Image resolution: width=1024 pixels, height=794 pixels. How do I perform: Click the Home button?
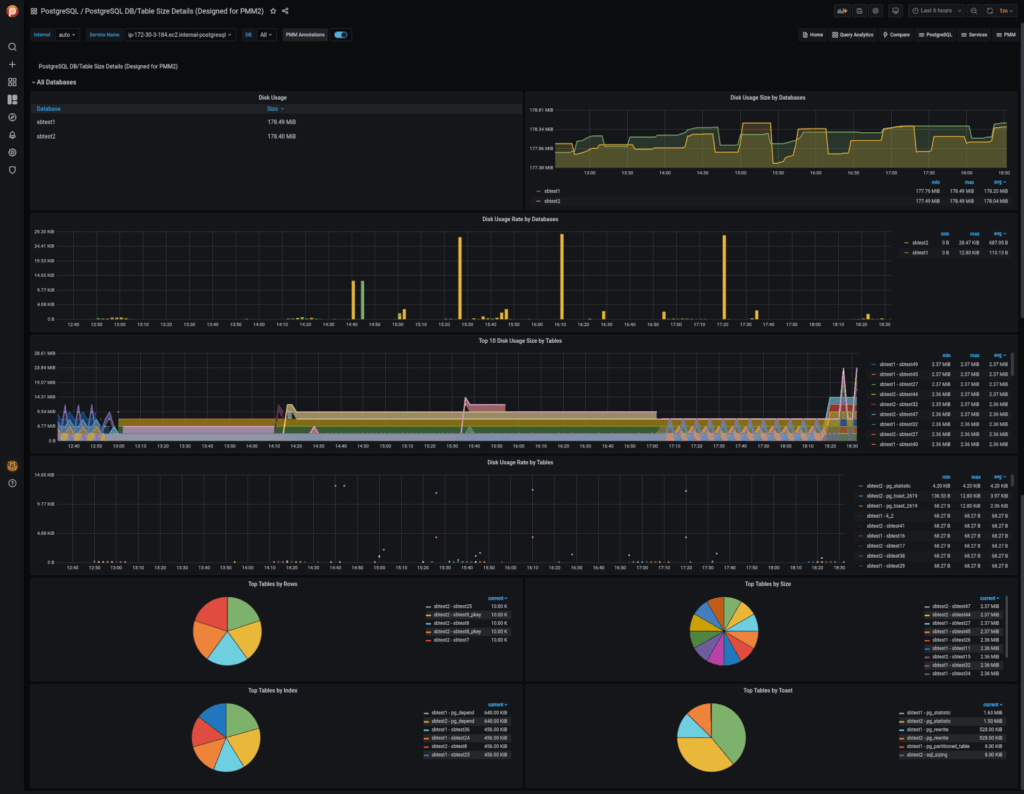click(x=812, y=34)
